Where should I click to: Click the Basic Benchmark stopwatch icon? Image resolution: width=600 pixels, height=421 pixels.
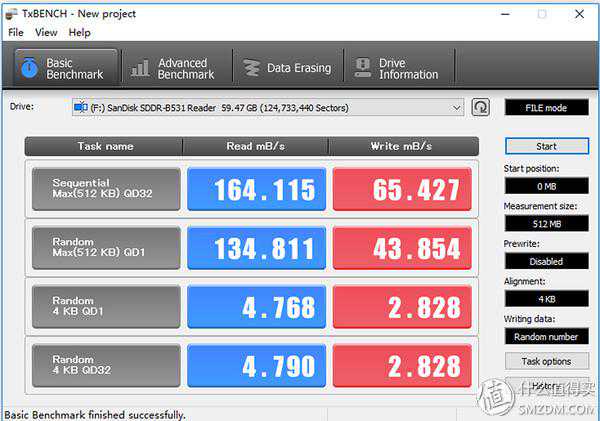[x=30, y=68]
